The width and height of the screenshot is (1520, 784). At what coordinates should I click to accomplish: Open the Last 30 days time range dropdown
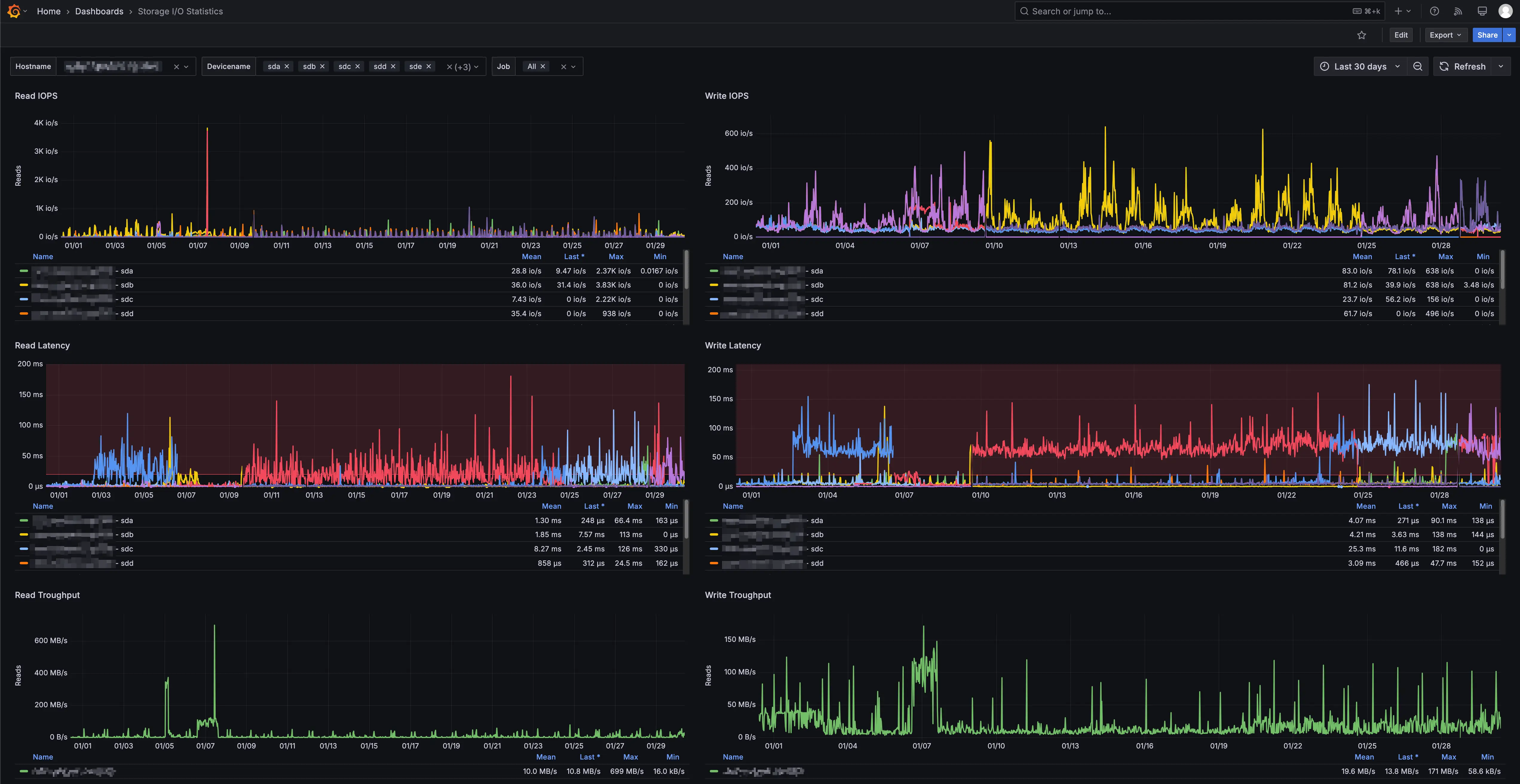click(1358, 66)
